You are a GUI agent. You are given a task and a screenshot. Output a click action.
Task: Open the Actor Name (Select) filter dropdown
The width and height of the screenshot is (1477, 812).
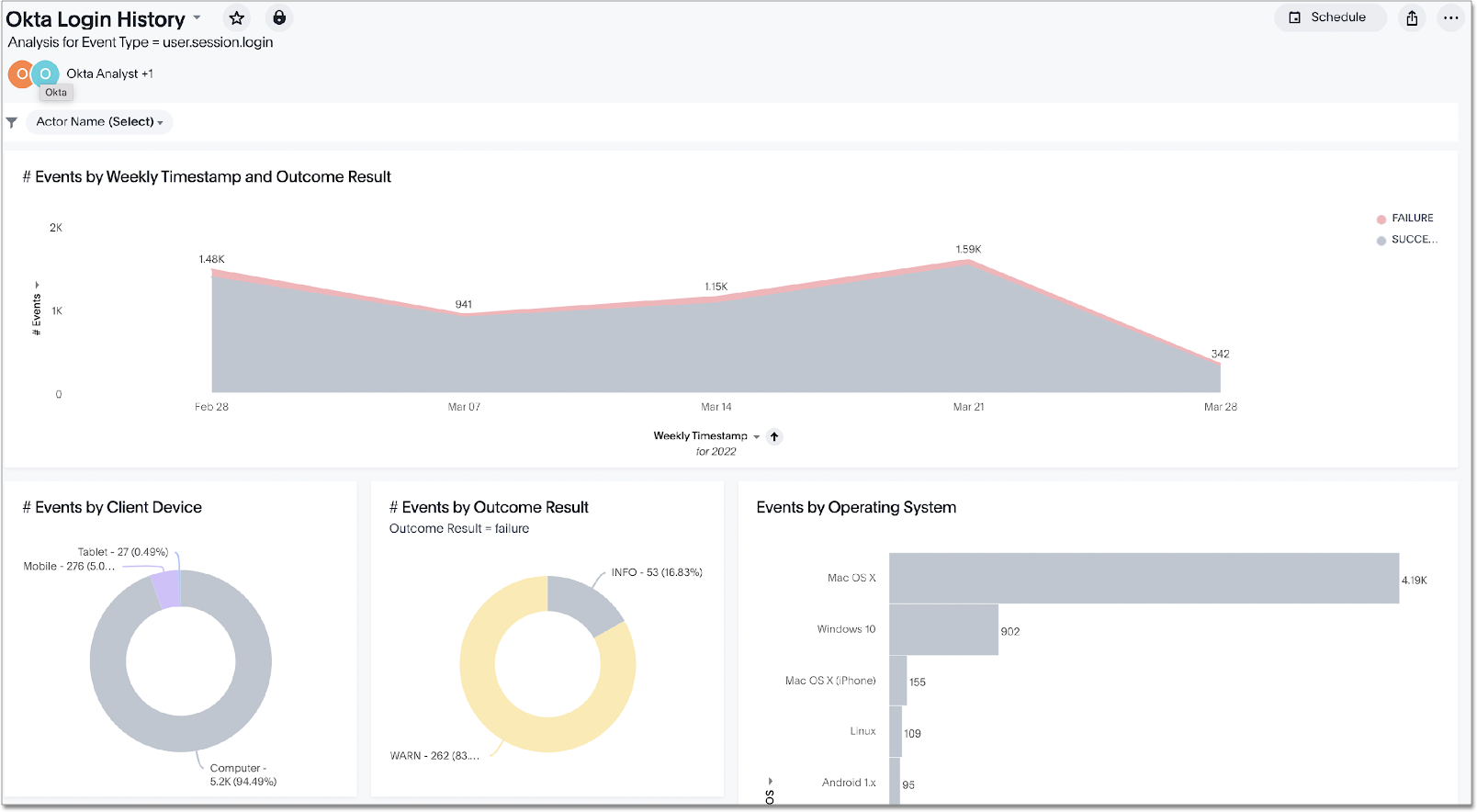tap(99, 121)
